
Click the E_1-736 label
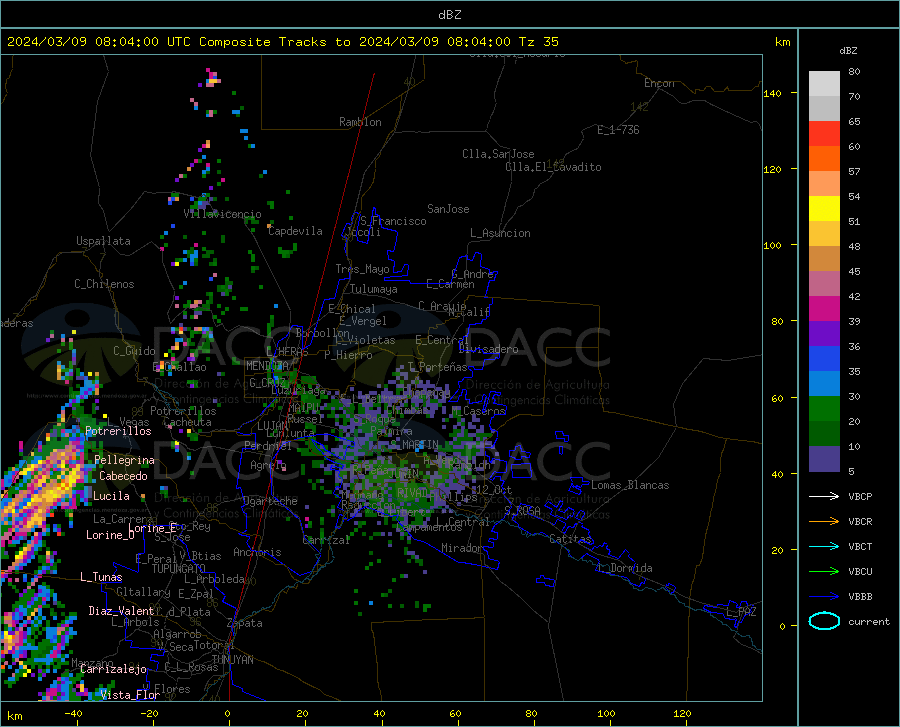point(618,130)
